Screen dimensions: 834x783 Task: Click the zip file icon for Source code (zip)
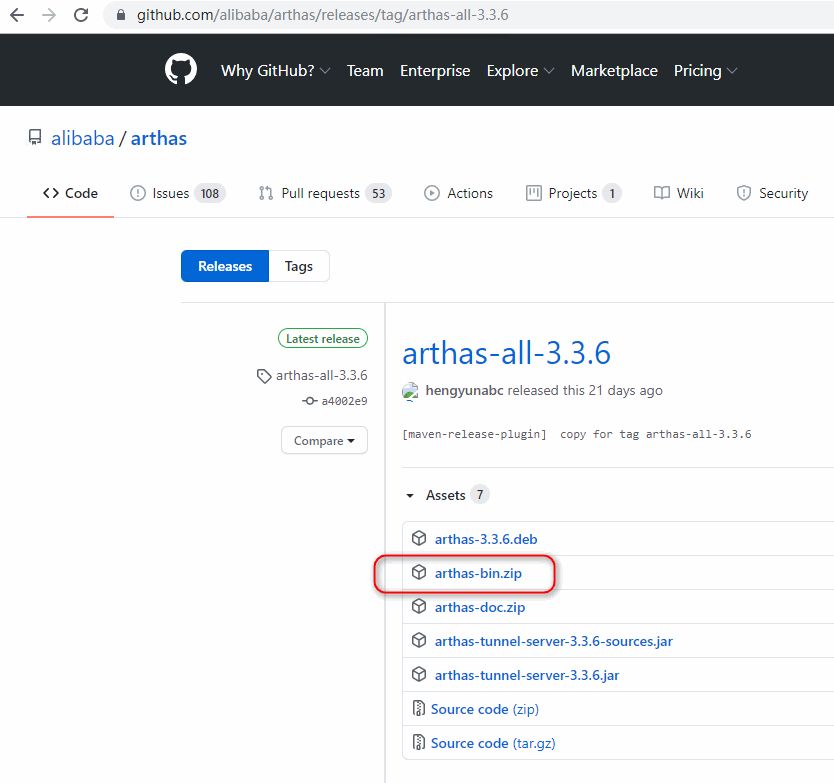click(419, 709)
